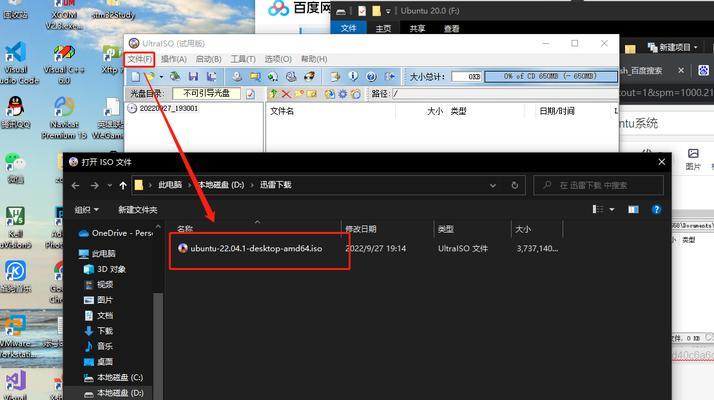
Task: Click the 文件名 column header in UltraISO
Action: coord(282,111)
